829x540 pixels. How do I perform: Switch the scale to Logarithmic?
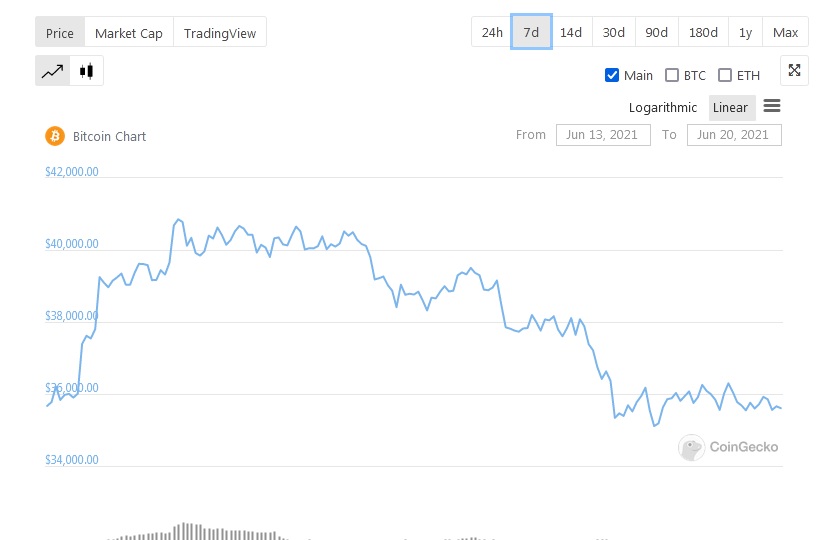(x=663, y=107)
